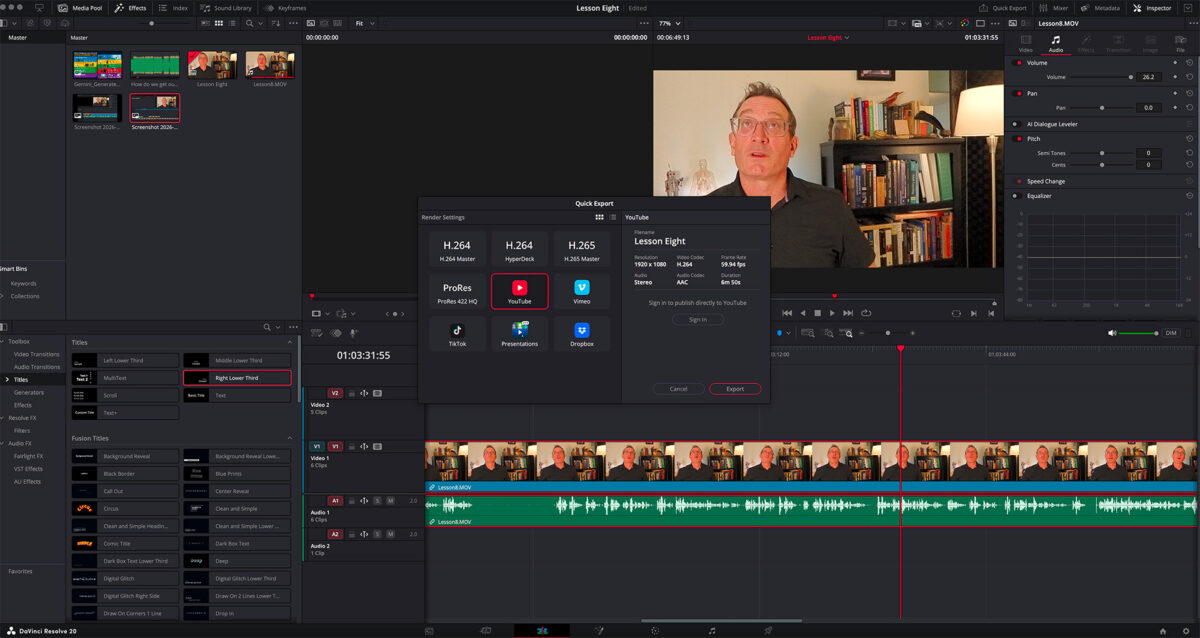Choose the Vimeo export preset
This screenshot has width=1200, height=638.
[x=582, y=291]
